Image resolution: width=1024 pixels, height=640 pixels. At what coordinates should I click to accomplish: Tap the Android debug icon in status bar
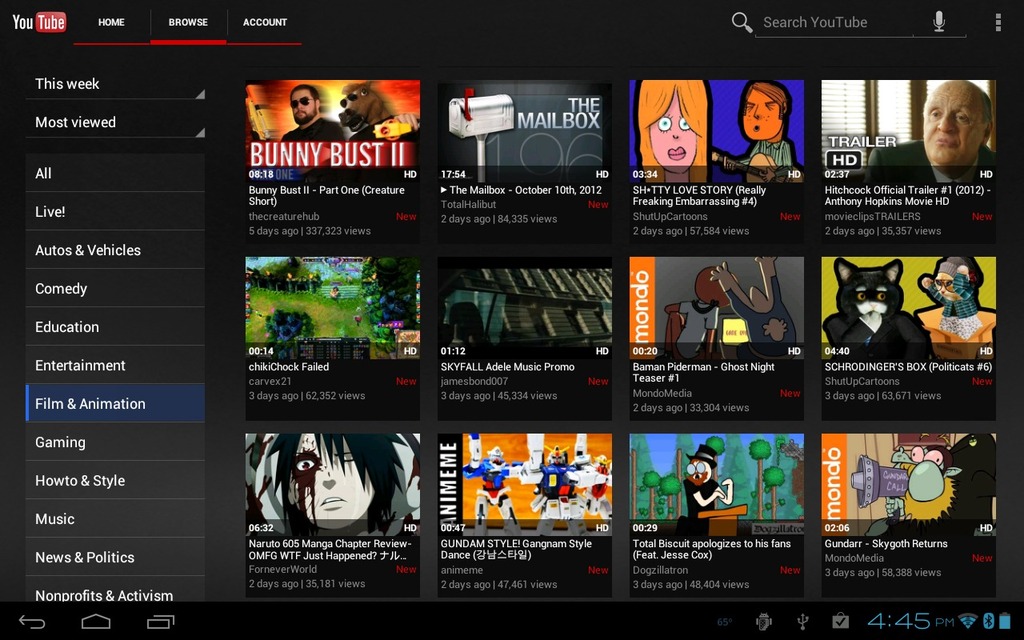[x=763, y=622]
